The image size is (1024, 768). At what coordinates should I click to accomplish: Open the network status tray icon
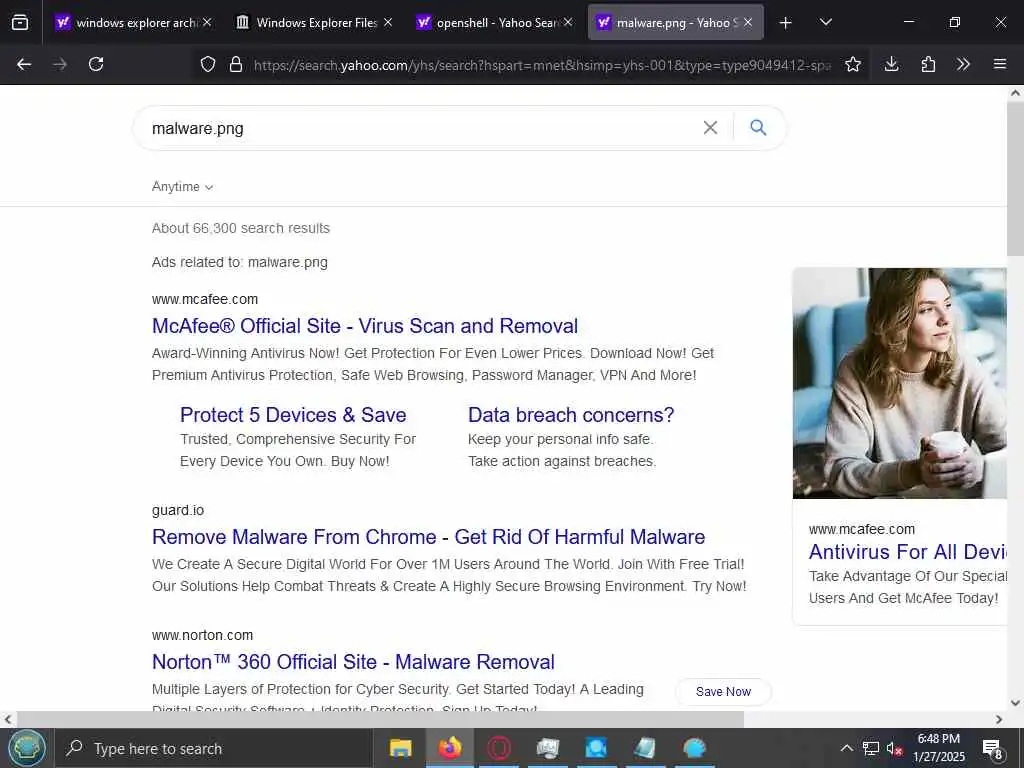pos(871,748)
